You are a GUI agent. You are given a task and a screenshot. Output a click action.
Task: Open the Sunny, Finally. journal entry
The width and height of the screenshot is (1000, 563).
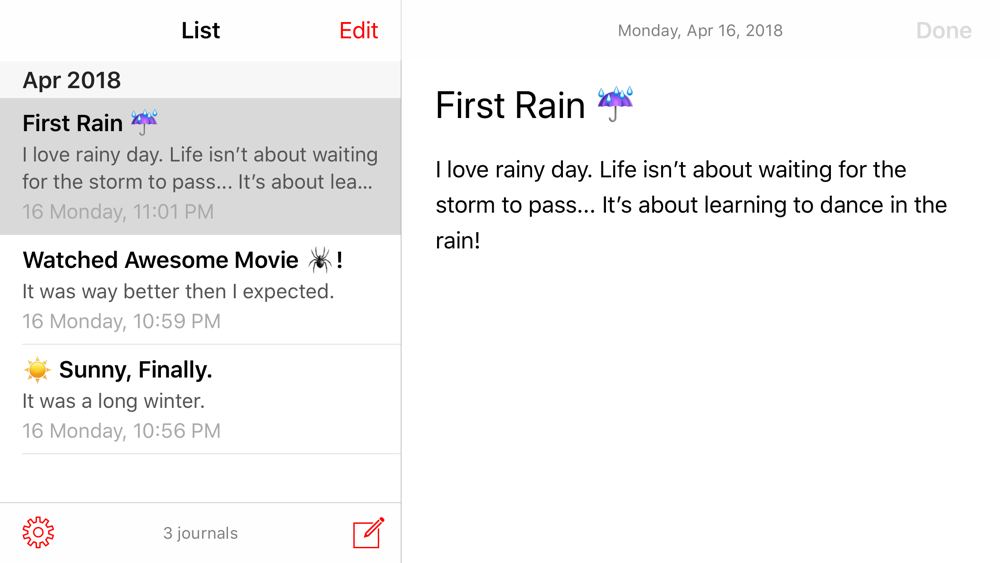[200, 399]
